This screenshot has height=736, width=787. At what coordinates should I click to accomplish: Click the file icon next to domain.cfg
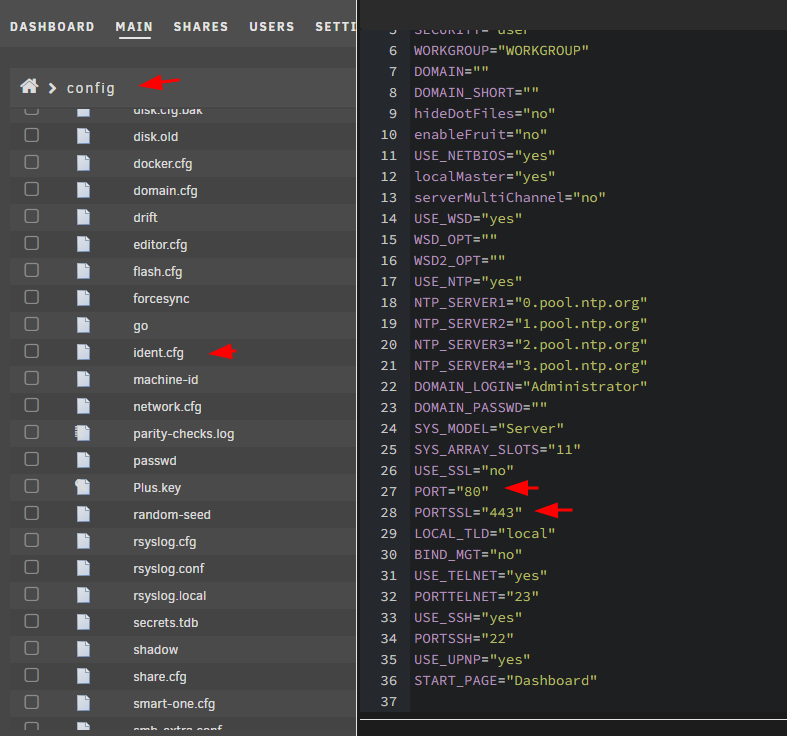point(83,190)
